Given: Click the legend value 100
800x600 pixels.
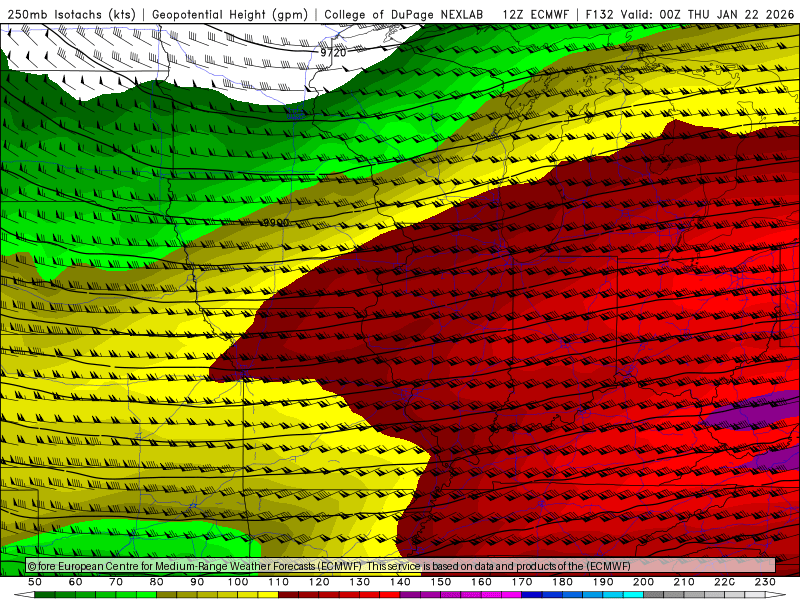Looking at the screenshot, I should click(238, 582).
